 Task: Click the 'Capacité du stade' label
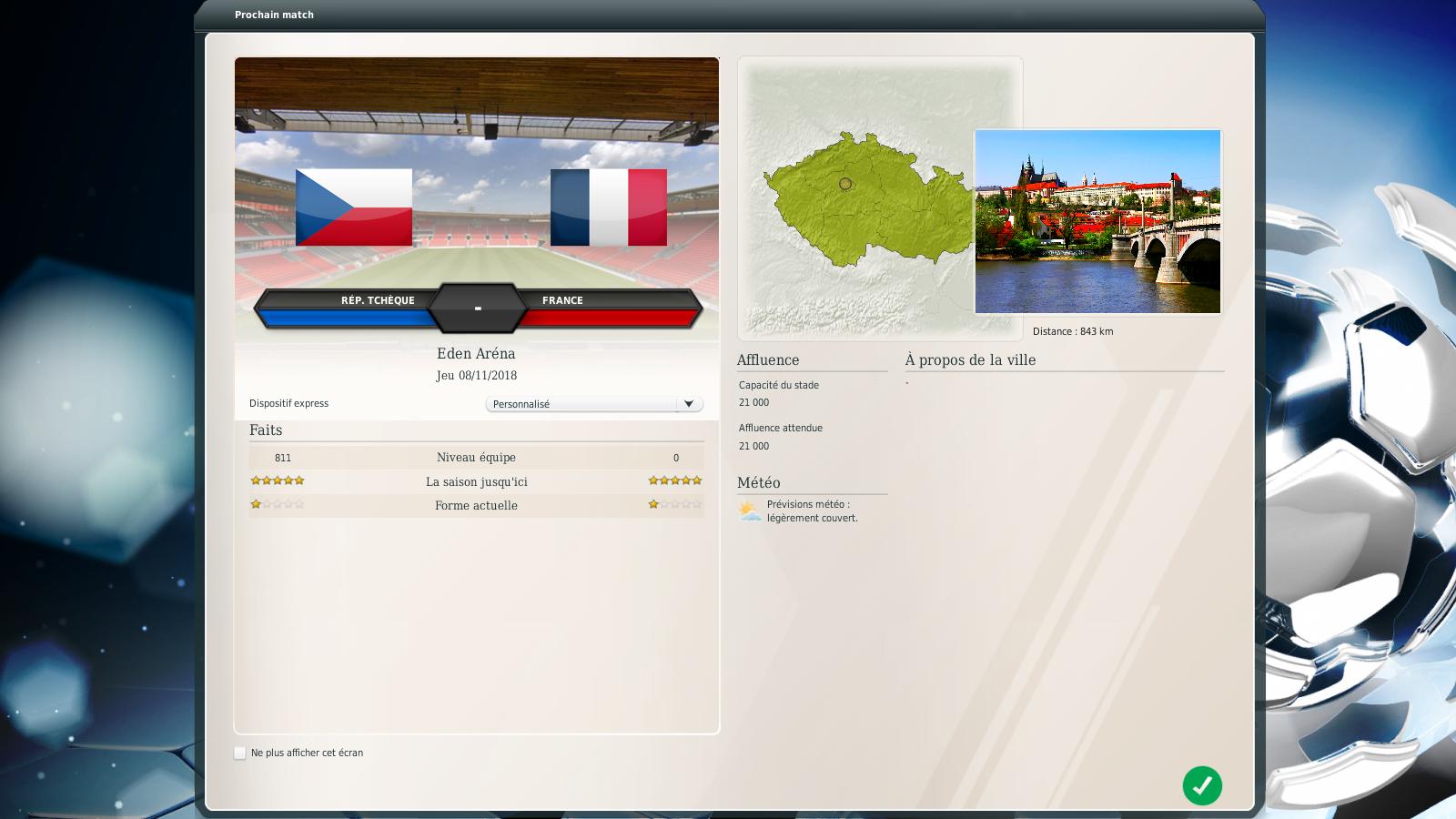[779, 385]
